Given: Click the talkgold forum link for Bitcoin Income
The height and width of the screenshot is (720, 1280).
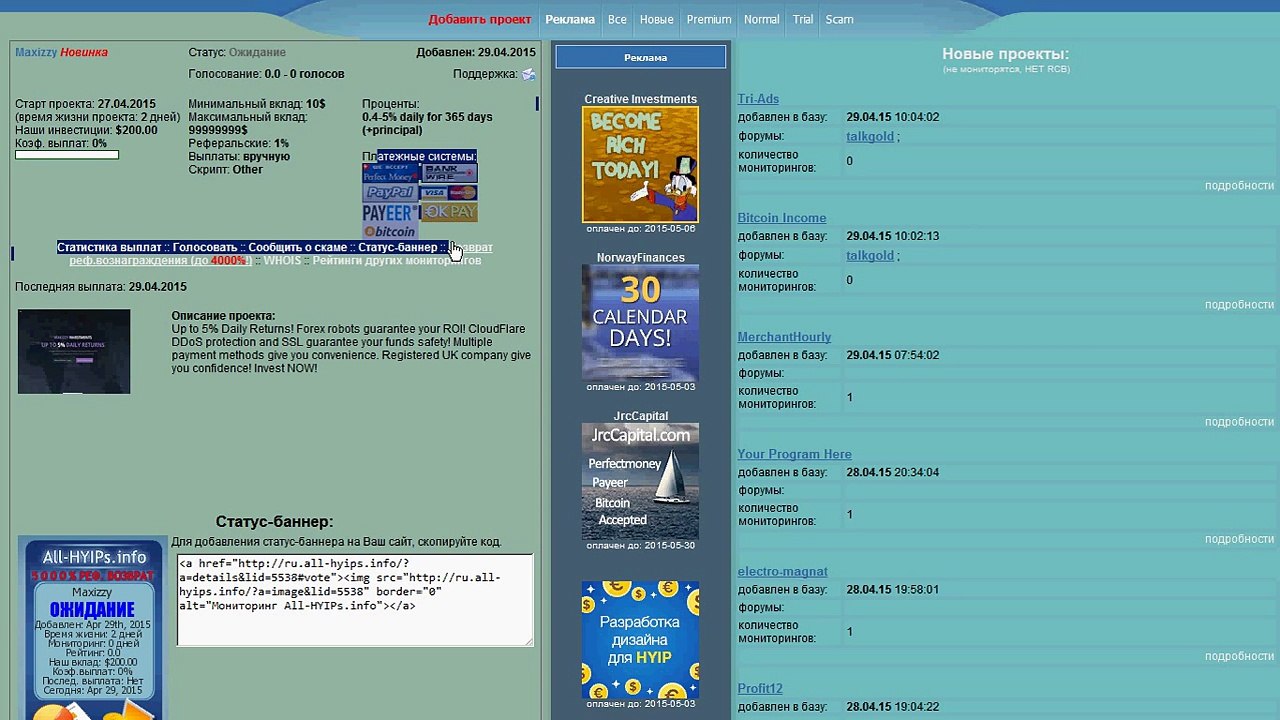Looking at the screenshot, I should [870, 255].
